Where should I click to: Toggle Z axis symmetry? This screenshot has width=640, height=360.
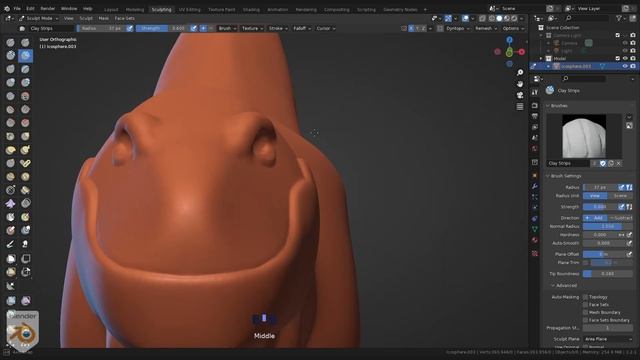pyautogui.click(x=424, y=28)
